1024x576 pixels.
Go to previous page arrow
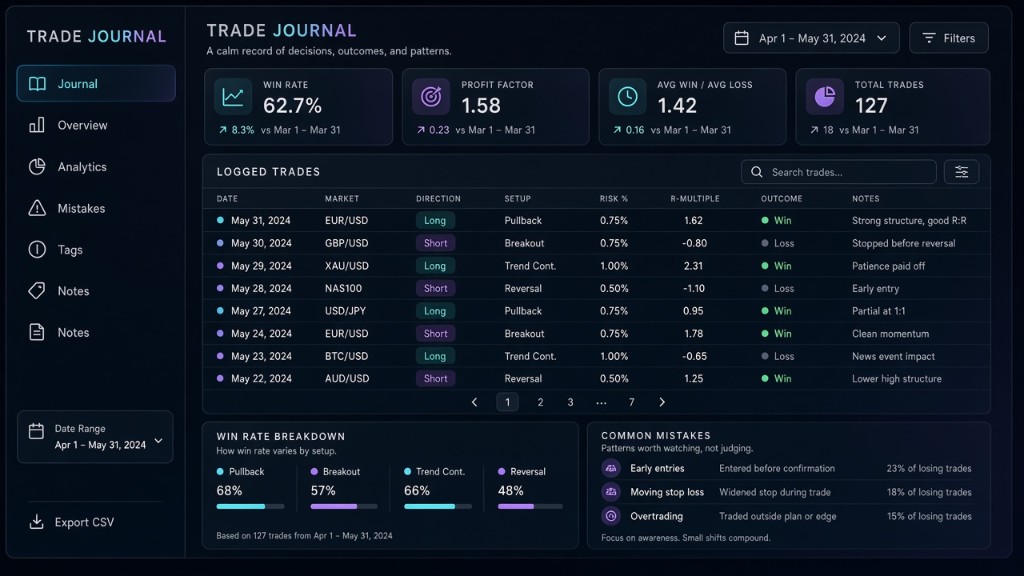(475, 402)
